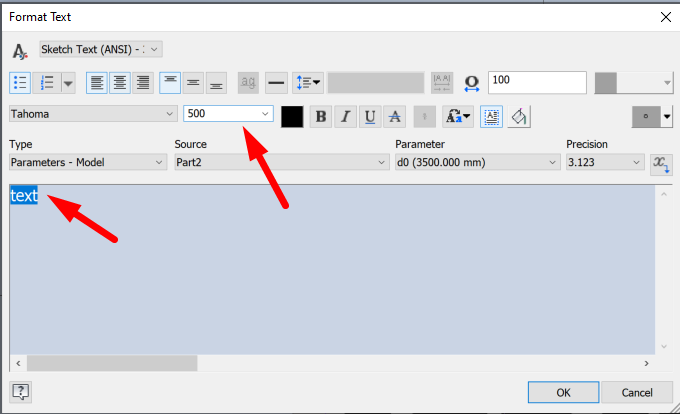Image resolution: width=680 pixels, height=414 pixels.
Task: Click the Cancel button
Action: (x=637, y=392)
